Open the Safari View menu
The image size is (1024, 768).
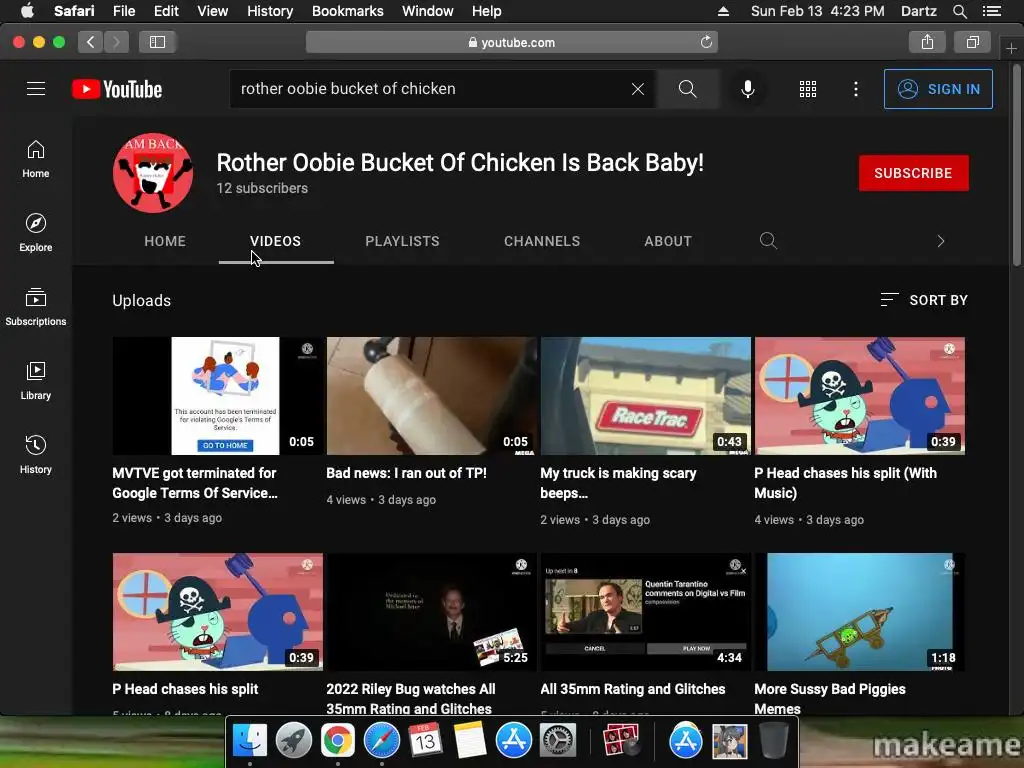[213, 11]
